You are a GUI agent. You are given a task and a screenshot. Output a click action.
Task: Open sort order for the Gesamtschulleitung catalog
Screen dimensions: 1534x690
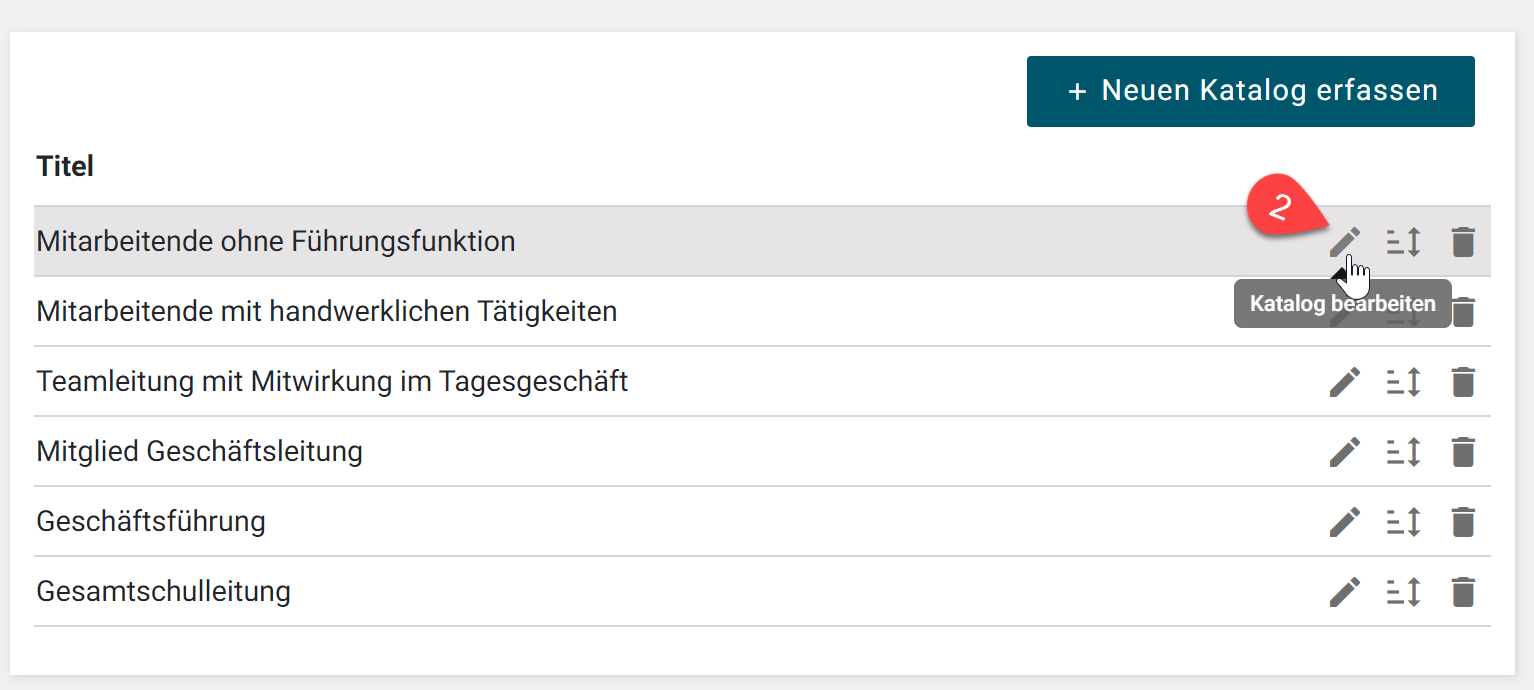coord(1403,591)
